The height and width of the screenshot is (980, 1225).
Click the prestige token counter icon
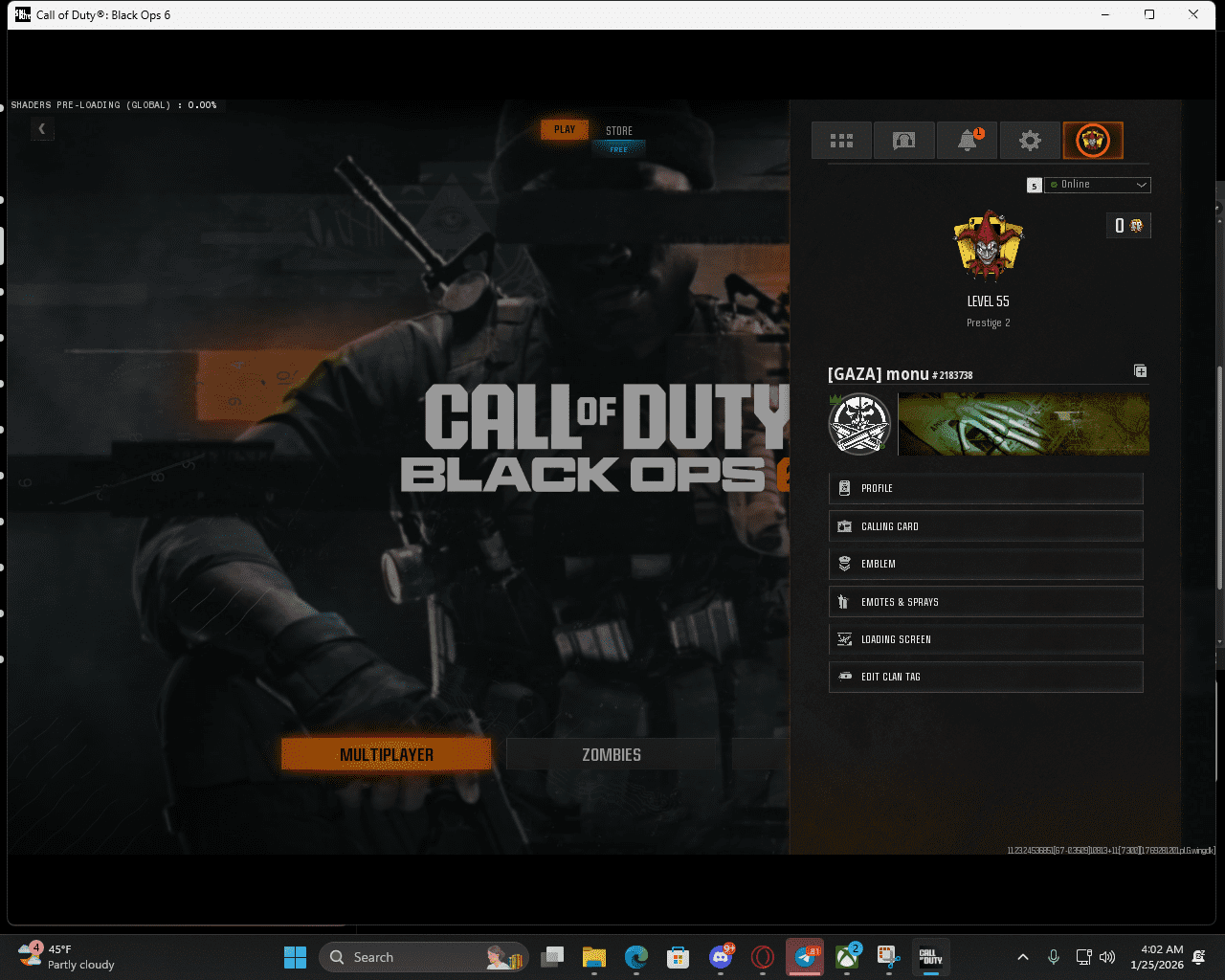coord(1128,226)
